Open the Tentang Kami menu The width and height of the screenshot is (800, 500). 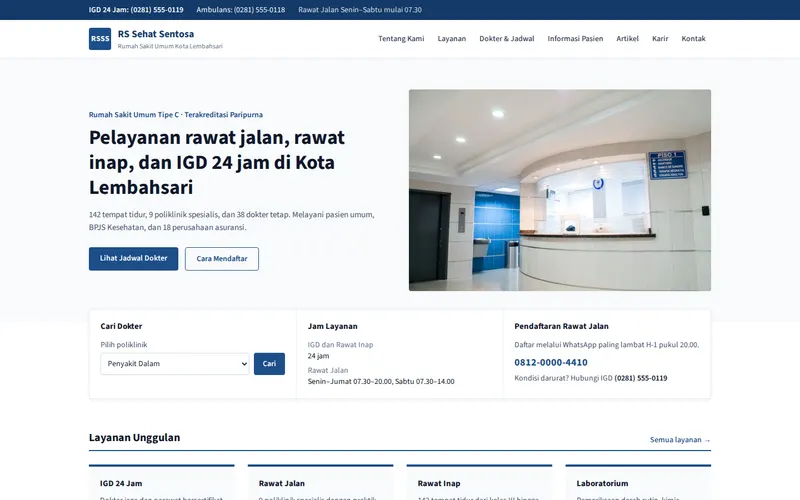tap(401, 39)
